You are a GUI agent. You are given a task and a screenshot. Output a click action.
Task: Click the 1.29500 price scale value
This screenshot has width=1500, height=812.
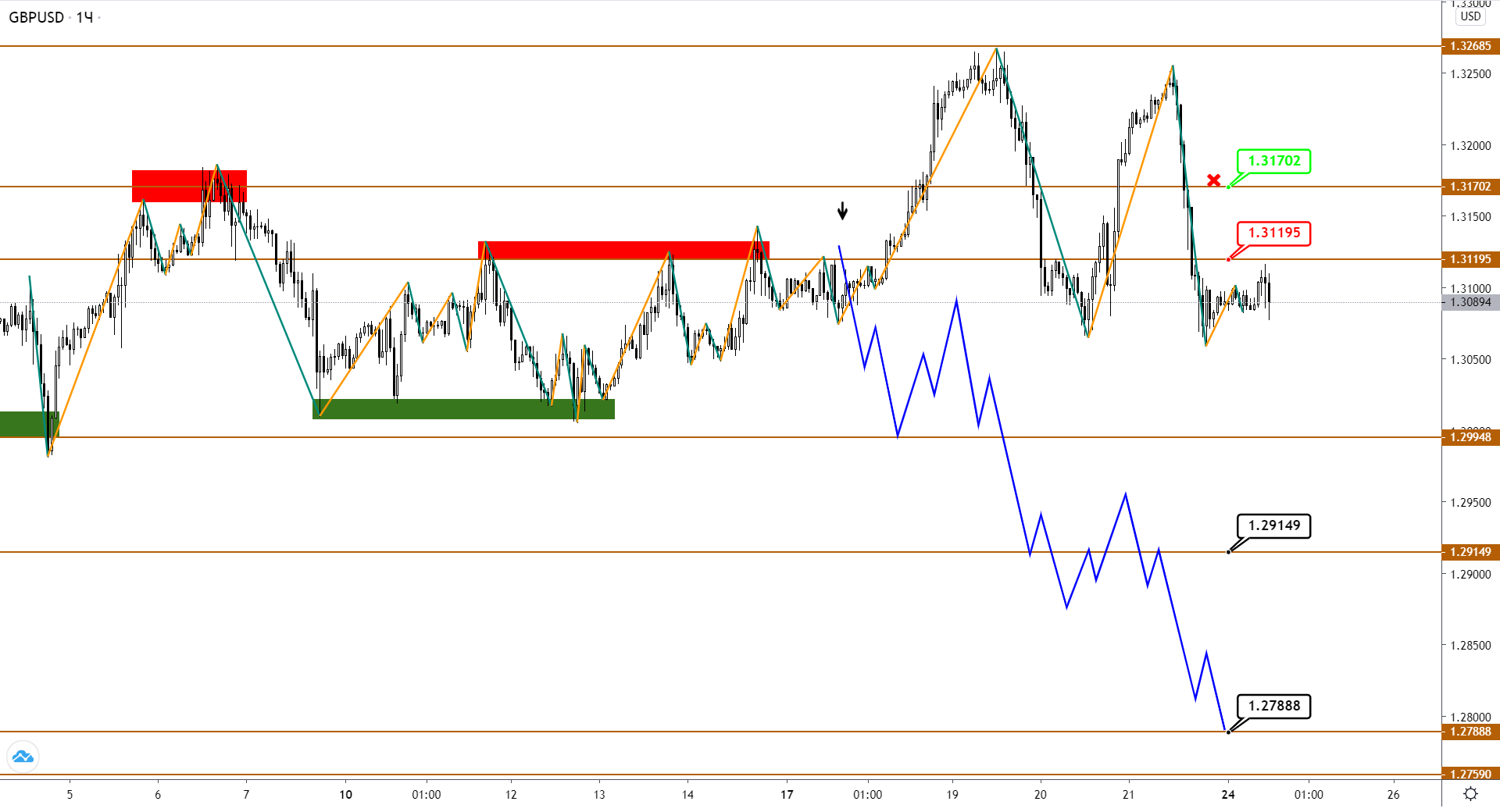point(1470,503)
